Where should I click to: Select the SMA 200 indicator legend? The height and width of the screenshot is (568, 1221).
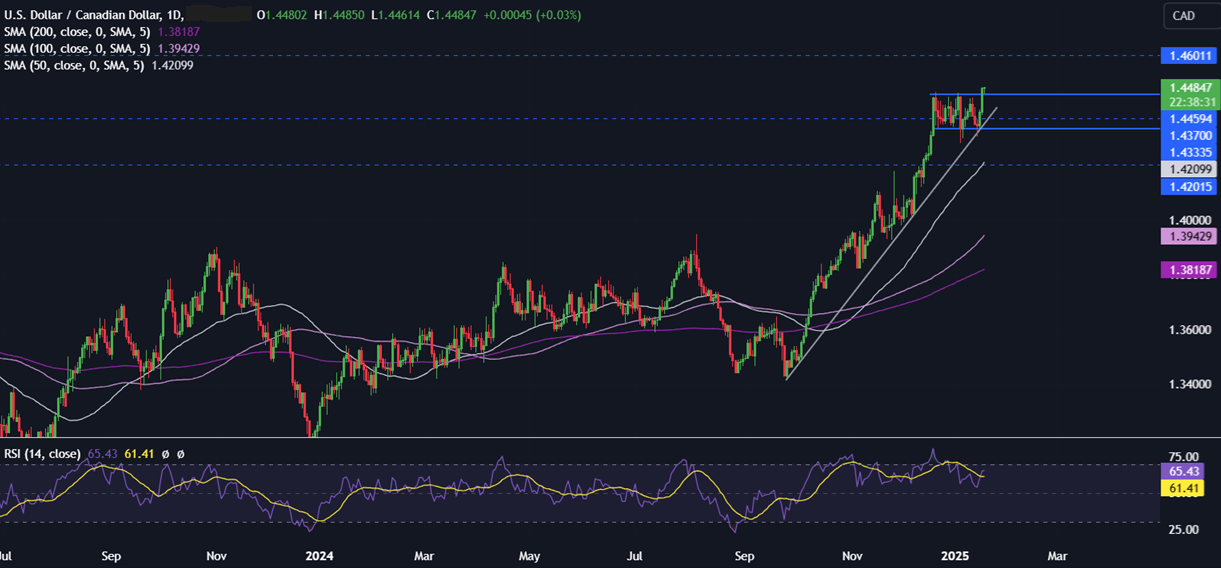[75, 31]
